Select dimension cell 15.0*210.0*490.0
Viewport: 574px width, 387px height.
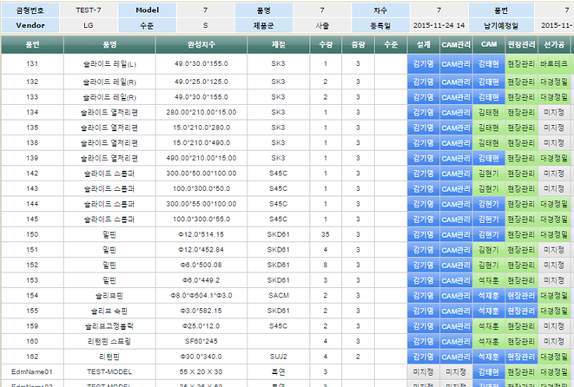pos(201,143)
